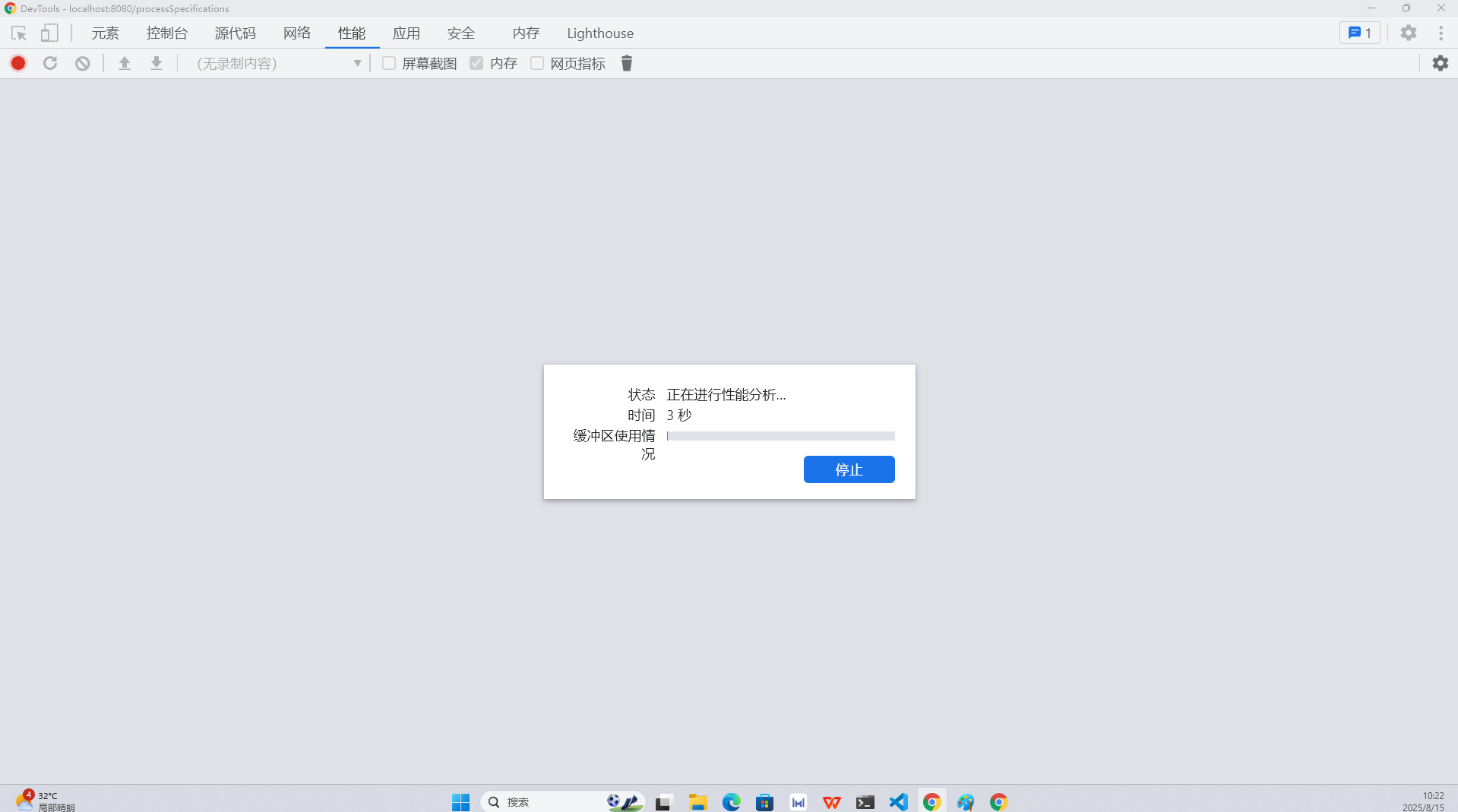Switch to the 控制台 tab

point(167,33)
